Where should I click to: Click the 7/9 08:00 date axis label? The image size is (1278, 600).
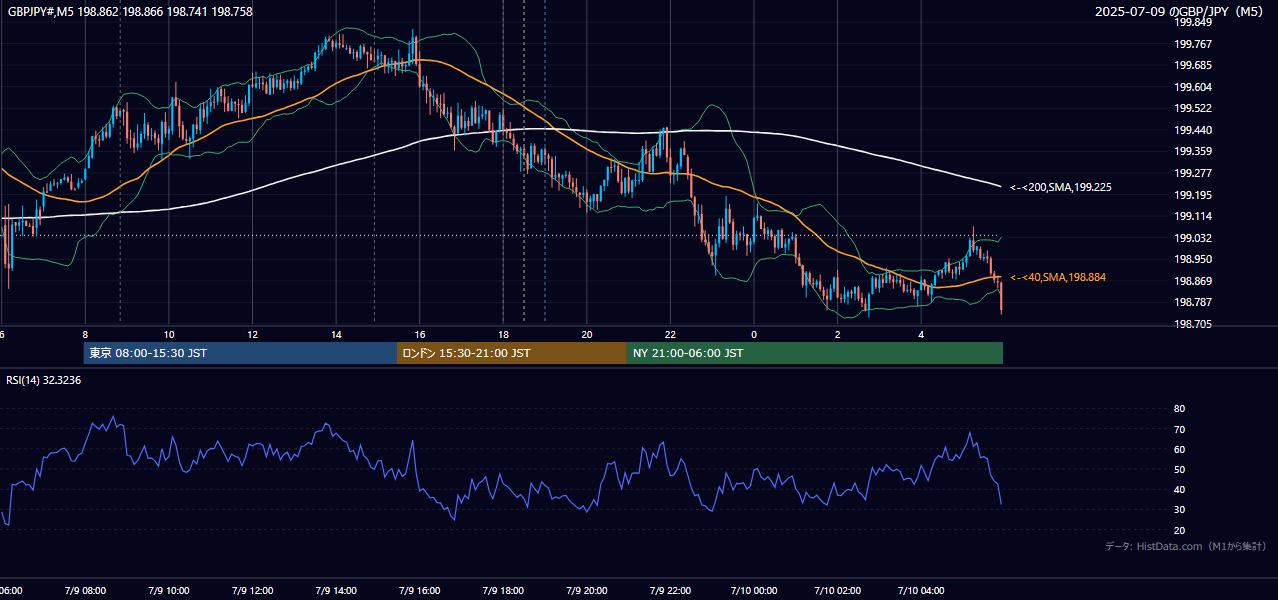click(84, 591)
